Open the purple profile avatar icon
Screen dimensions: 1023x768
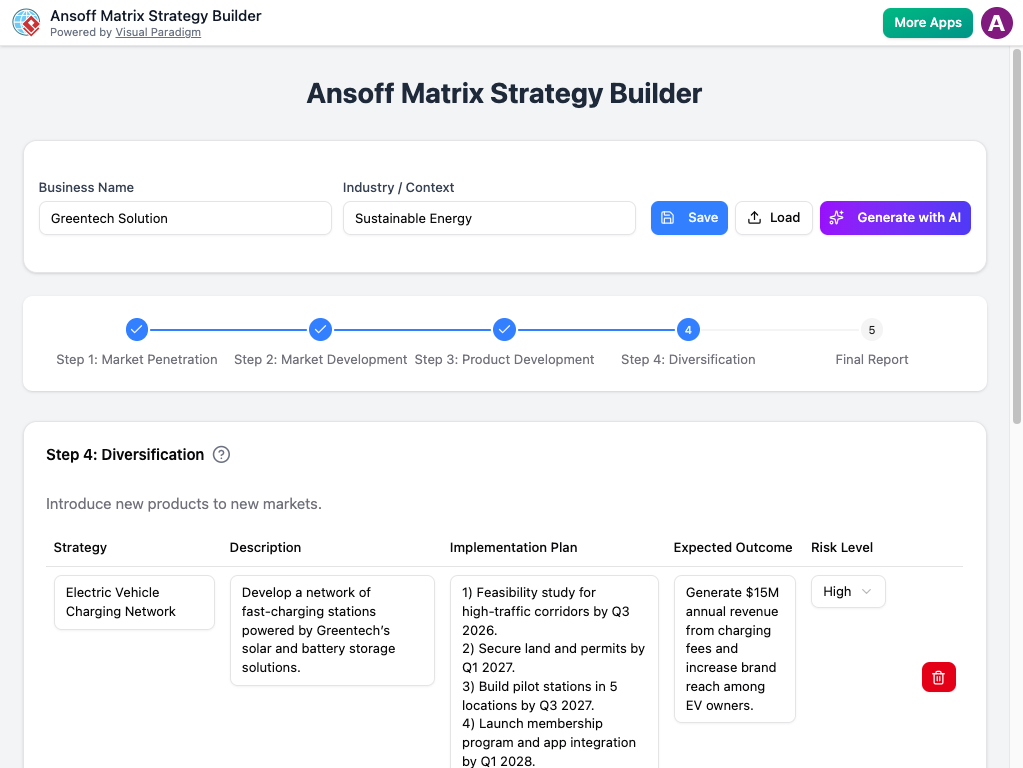tap(997, 22)
